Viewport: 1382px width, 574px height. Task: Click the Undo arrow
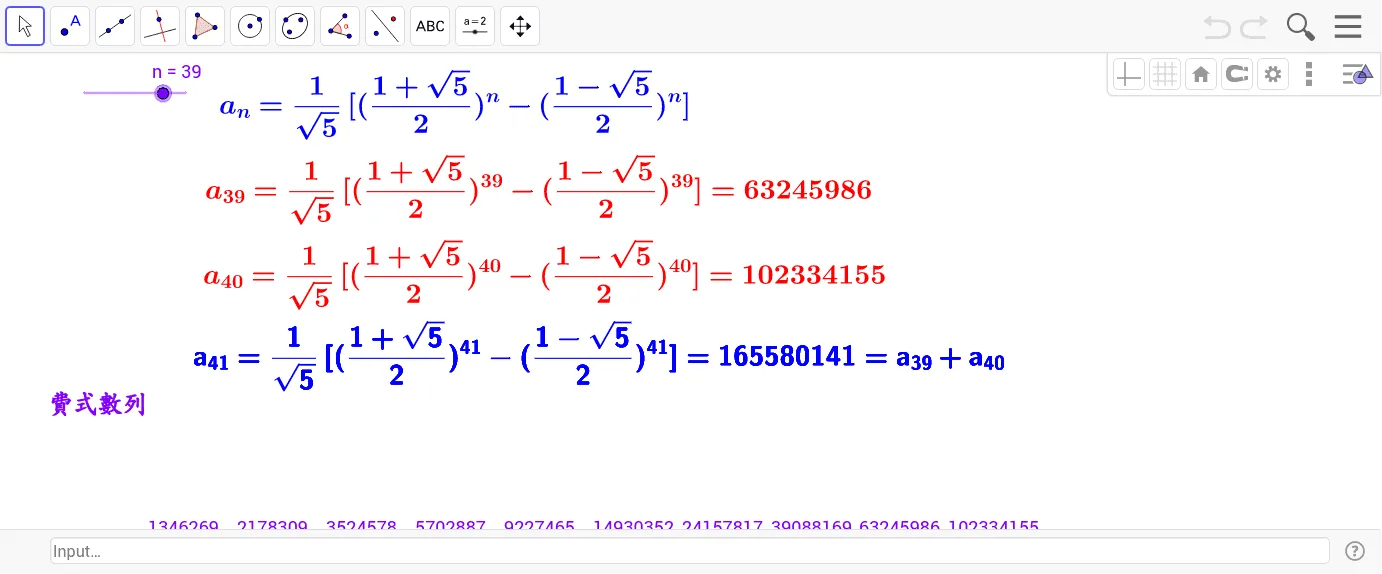point(1217,26)
